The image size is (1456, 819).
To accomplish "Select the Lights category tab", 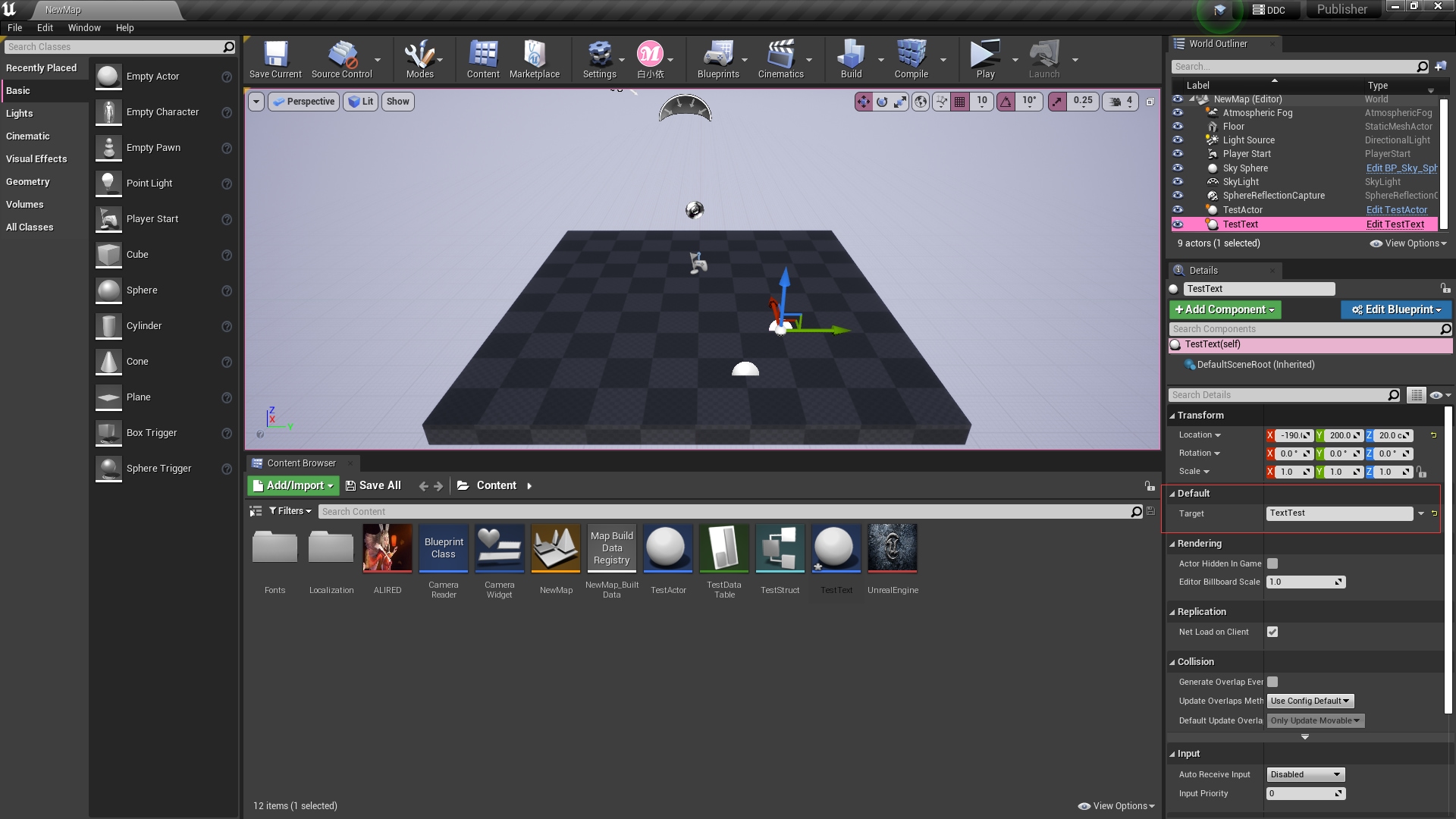I will [x=20, y=114].
